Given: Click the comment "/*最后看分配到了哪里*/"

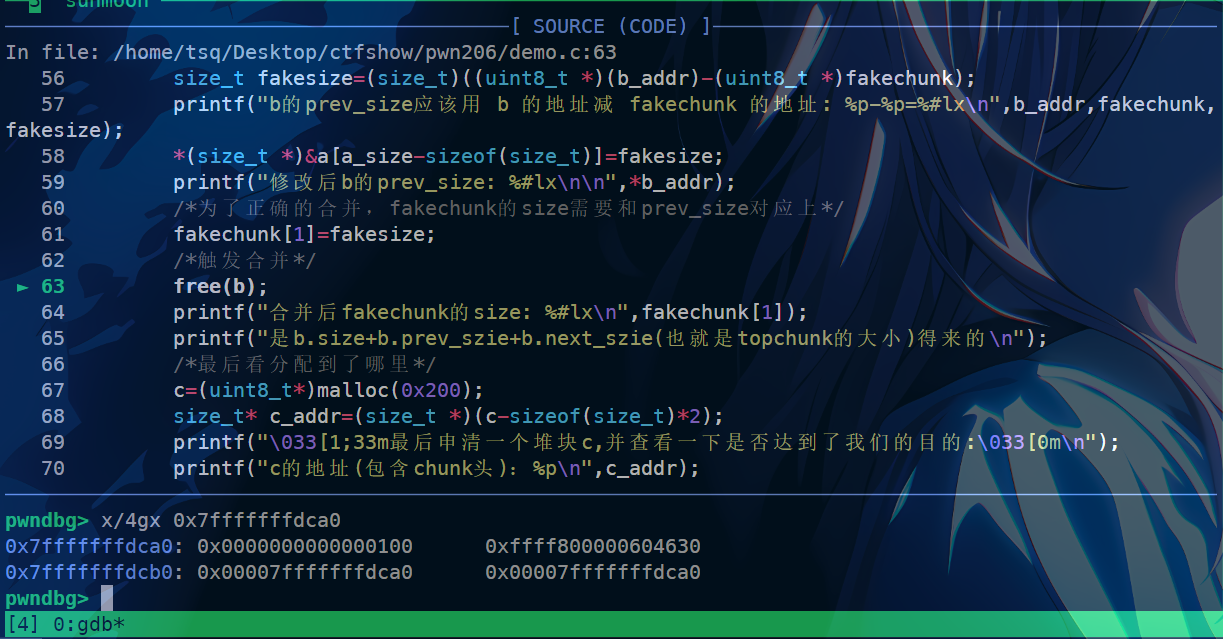Looking at the screenshot, I should (305, 364).
